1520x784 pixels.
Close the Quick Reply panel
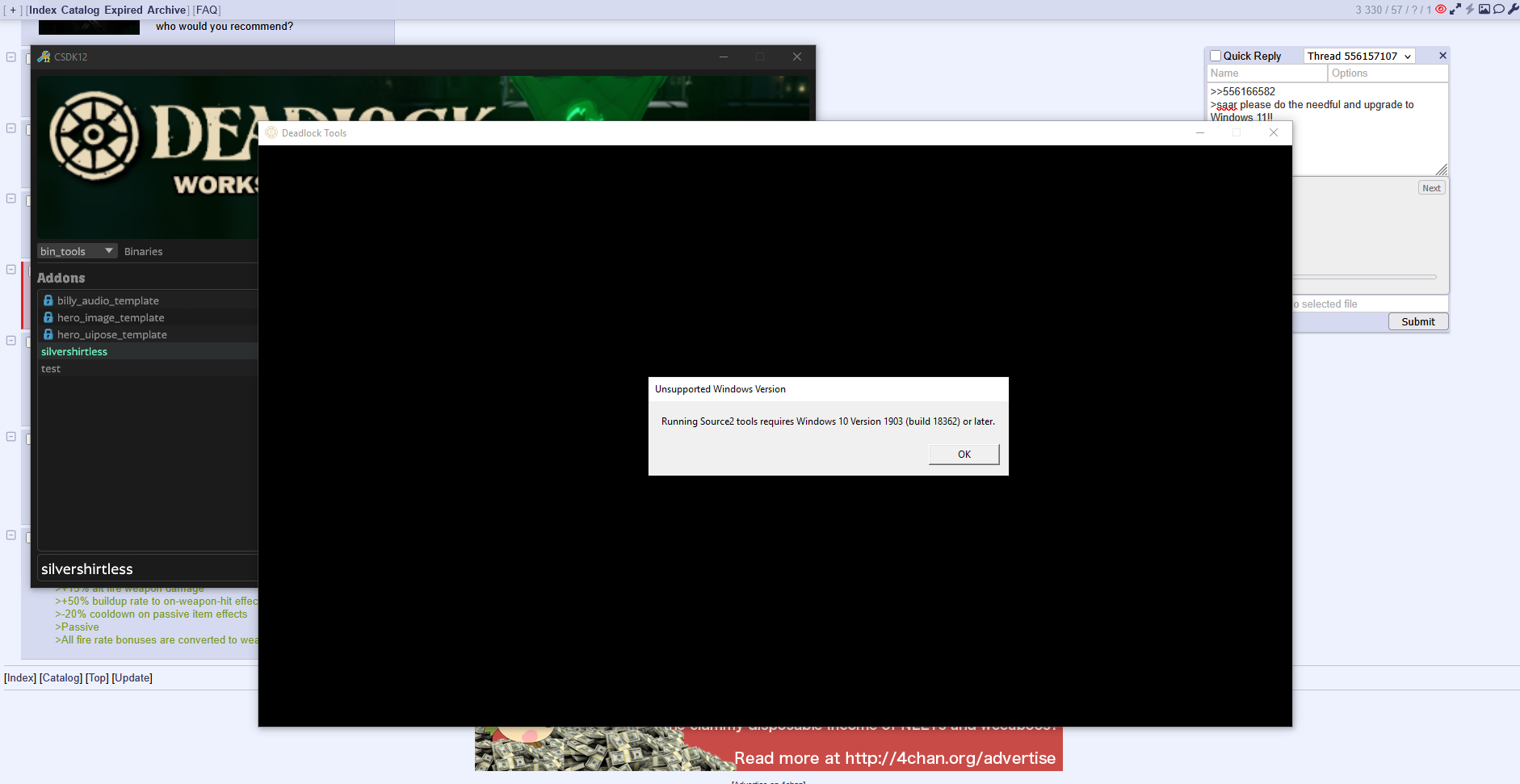(1442, 56)
